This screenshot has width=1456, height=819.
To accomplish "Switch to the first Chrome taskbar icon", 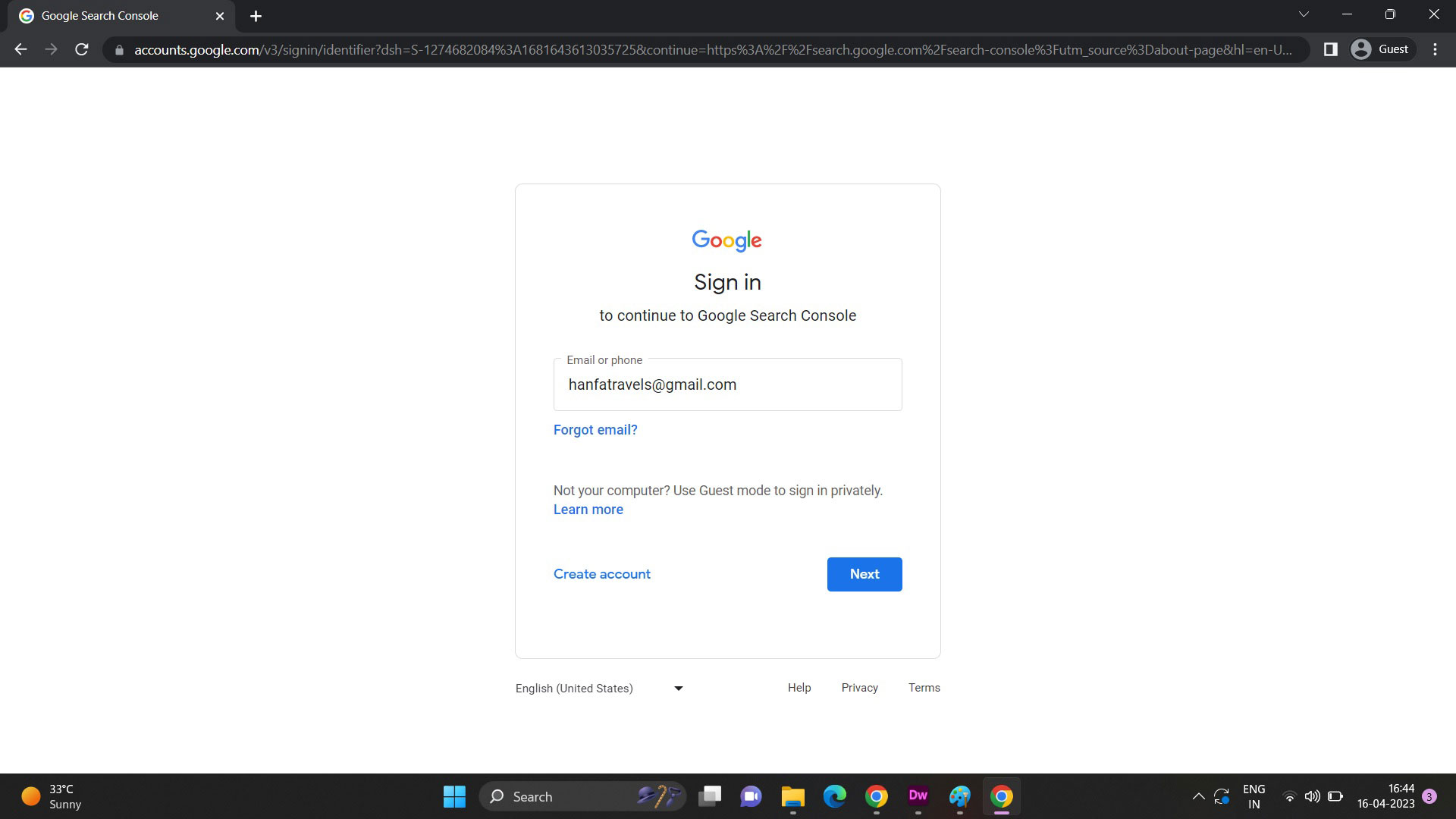I will (x=877, y=796).
